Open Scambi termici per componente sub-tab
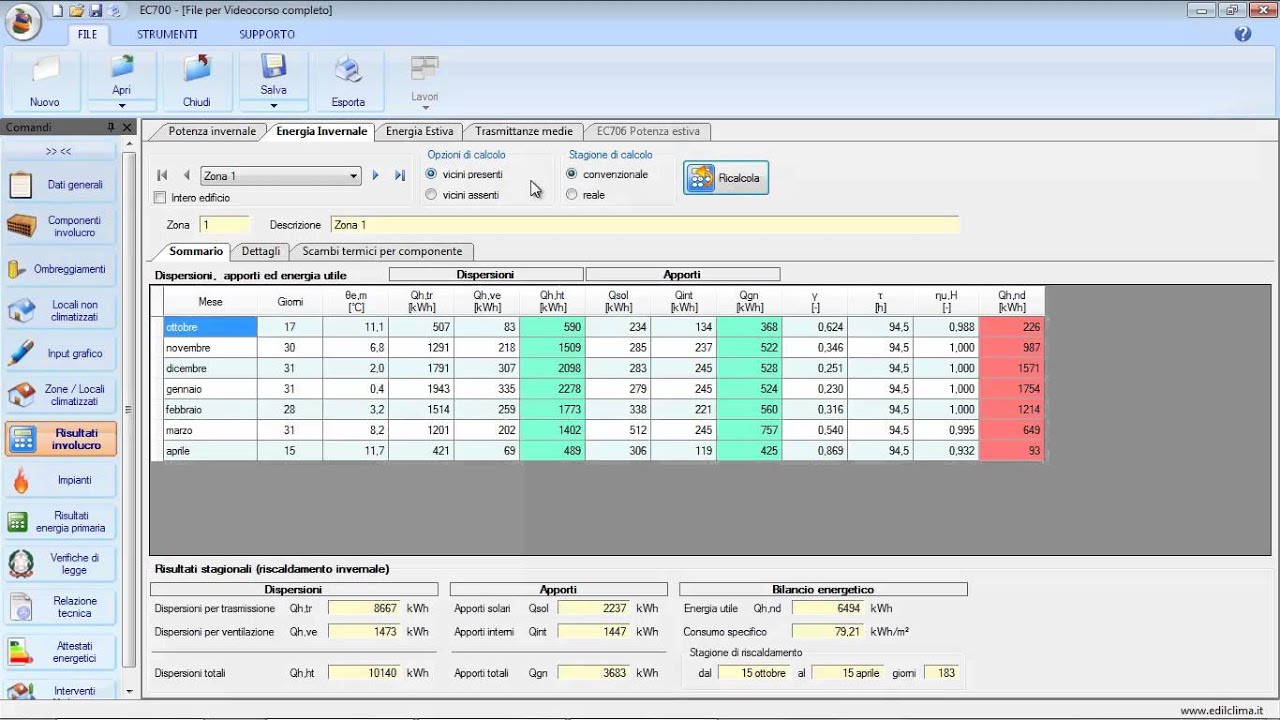This screenshot has width=1280, height=720. tap(382, 251)
